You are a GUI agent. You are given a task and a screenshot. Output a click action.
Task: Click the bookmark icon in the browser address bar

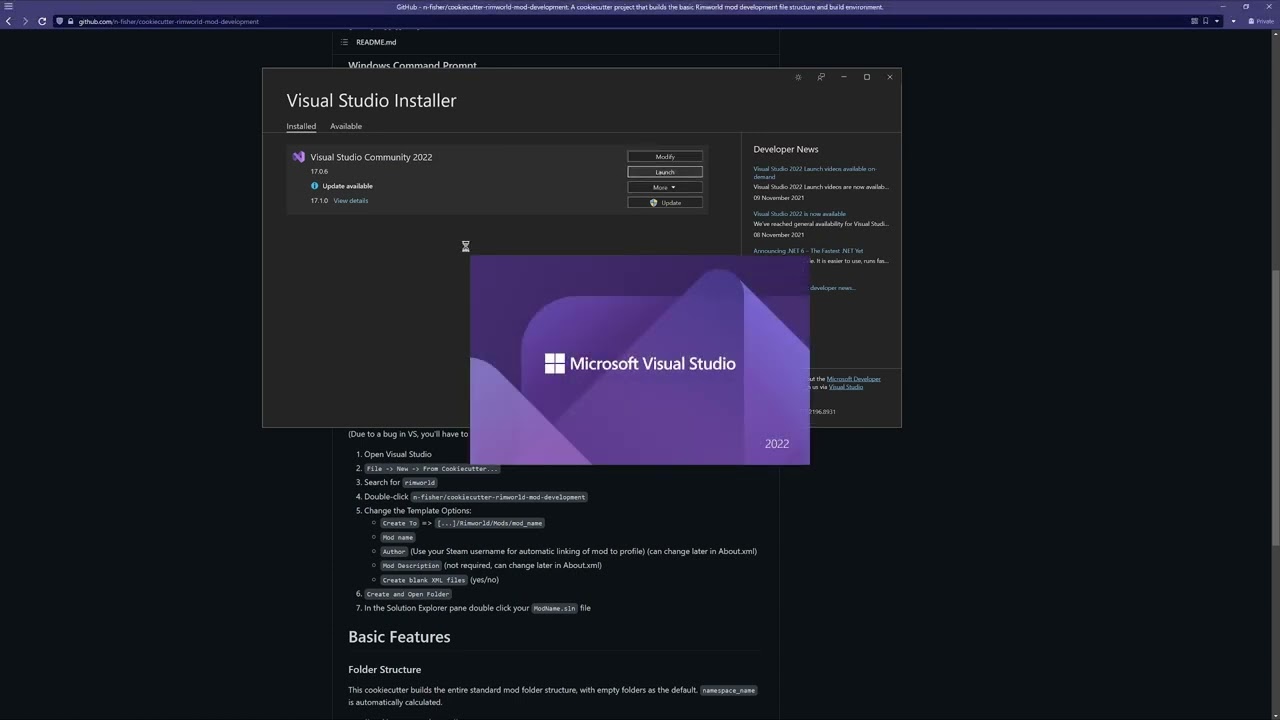[x=1206, y=21]
